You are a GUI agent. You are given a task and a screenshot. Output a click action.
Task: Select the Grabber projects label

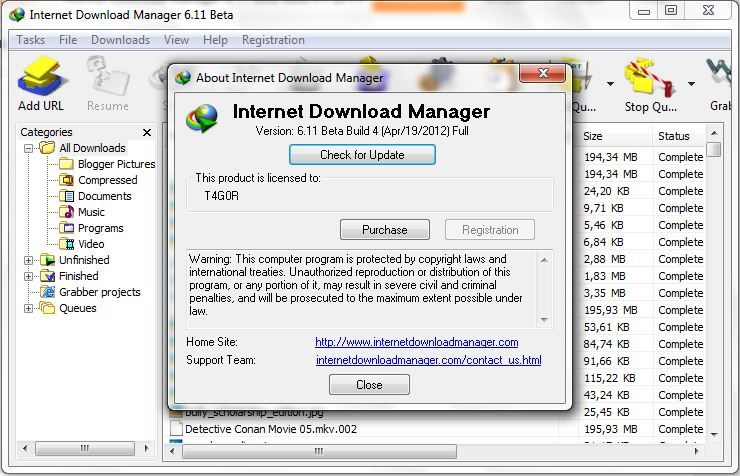click(x=100, y=292)
